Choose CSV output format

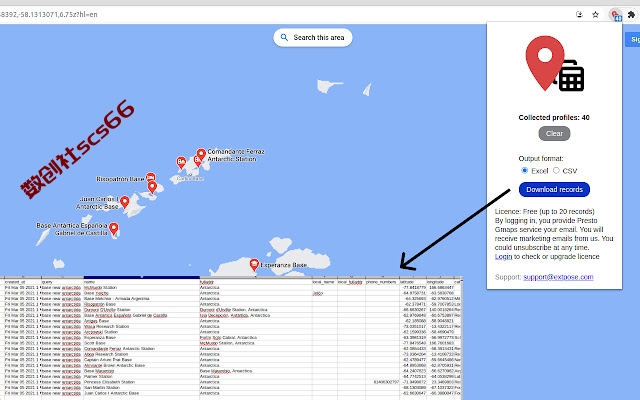coord(556,170)
